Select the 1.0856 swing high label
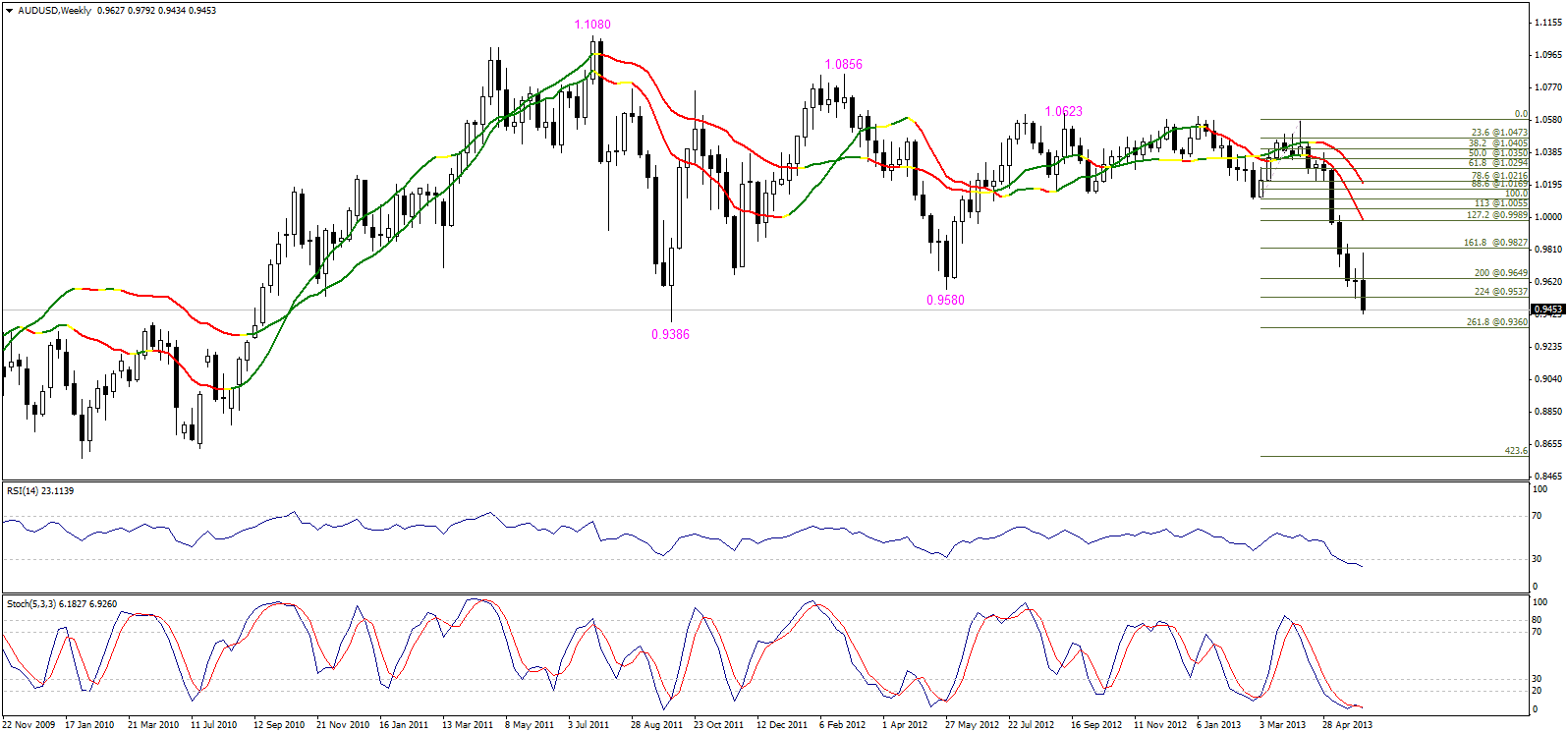Viewport: 1568px width, 733px height. [844, 65]
